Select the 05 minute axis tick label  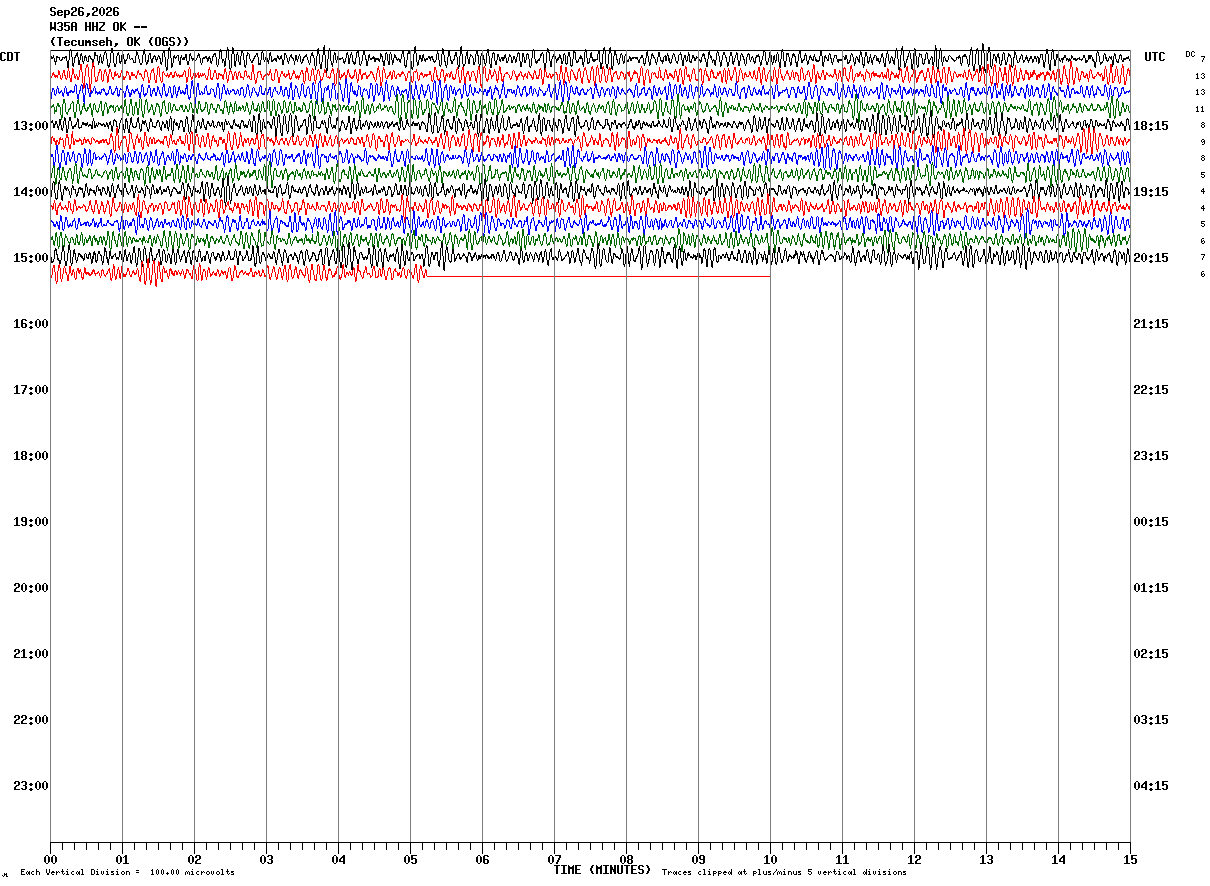[410, 859]
